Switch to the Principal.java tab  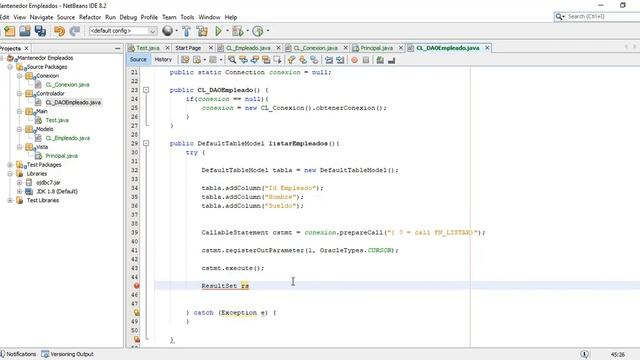click(x=376, y=48)
